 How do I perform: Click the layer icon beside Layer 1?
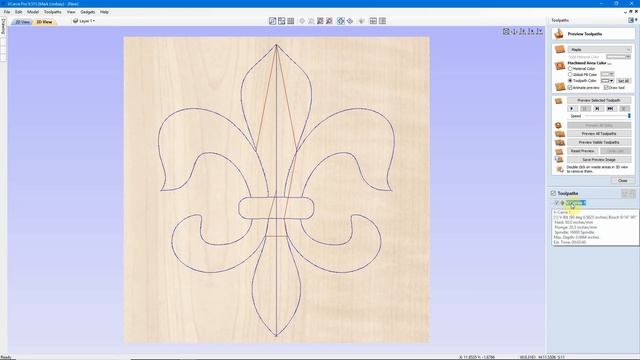click(x=76, y=21)
